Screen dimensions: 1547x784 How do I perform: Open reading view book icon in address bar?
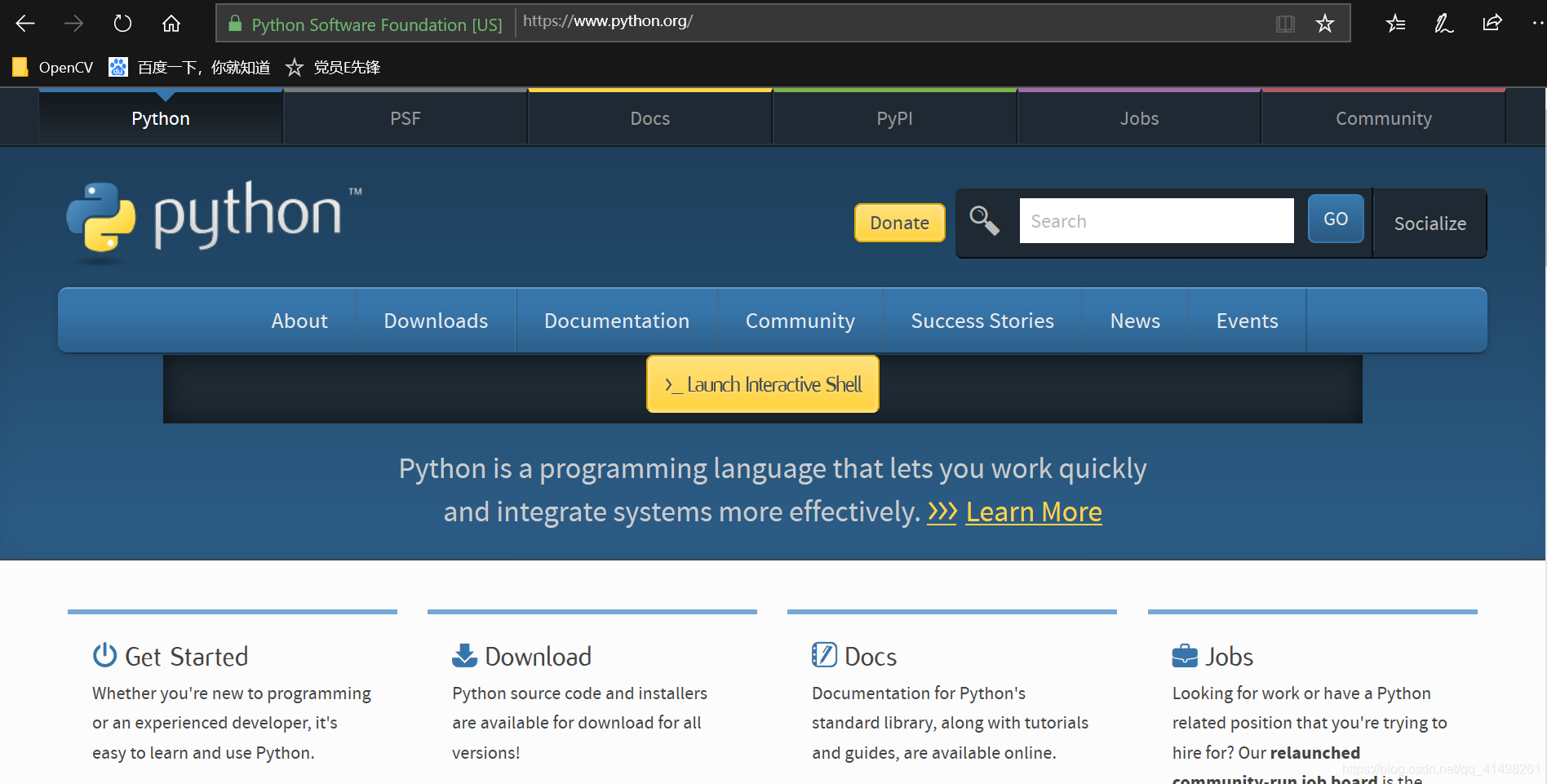[x=1285, y=24]
